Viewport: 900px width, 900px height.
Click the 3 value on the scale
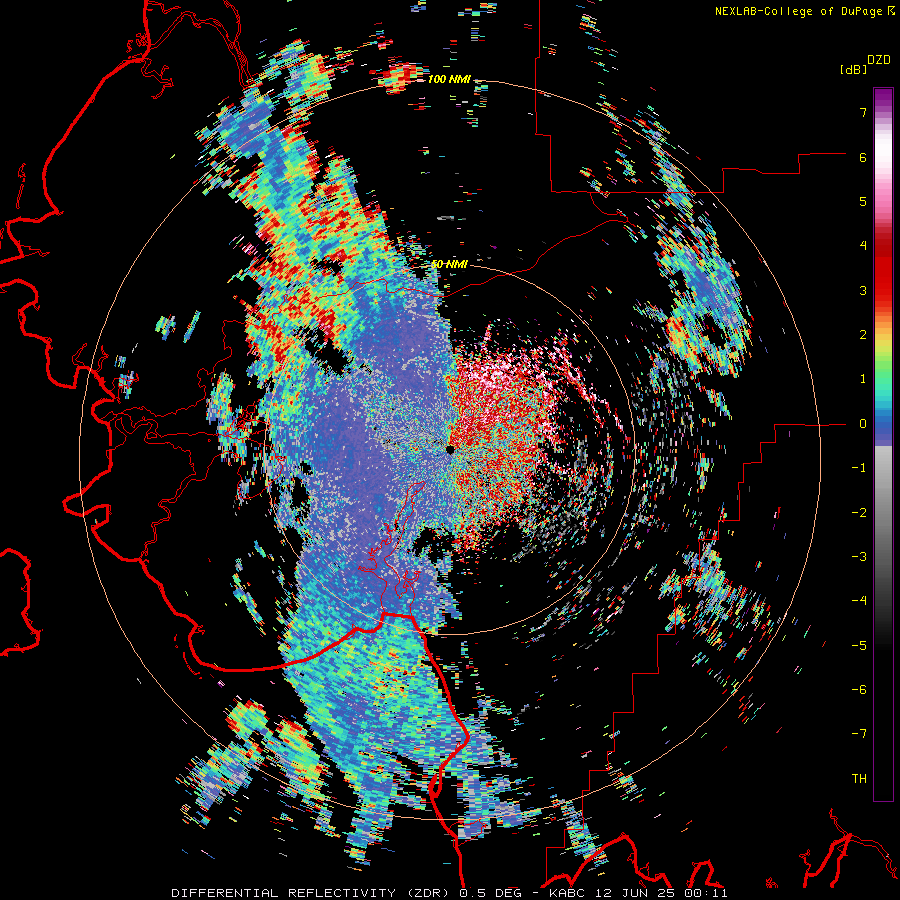pyautogui.click(x=863, y=290)
